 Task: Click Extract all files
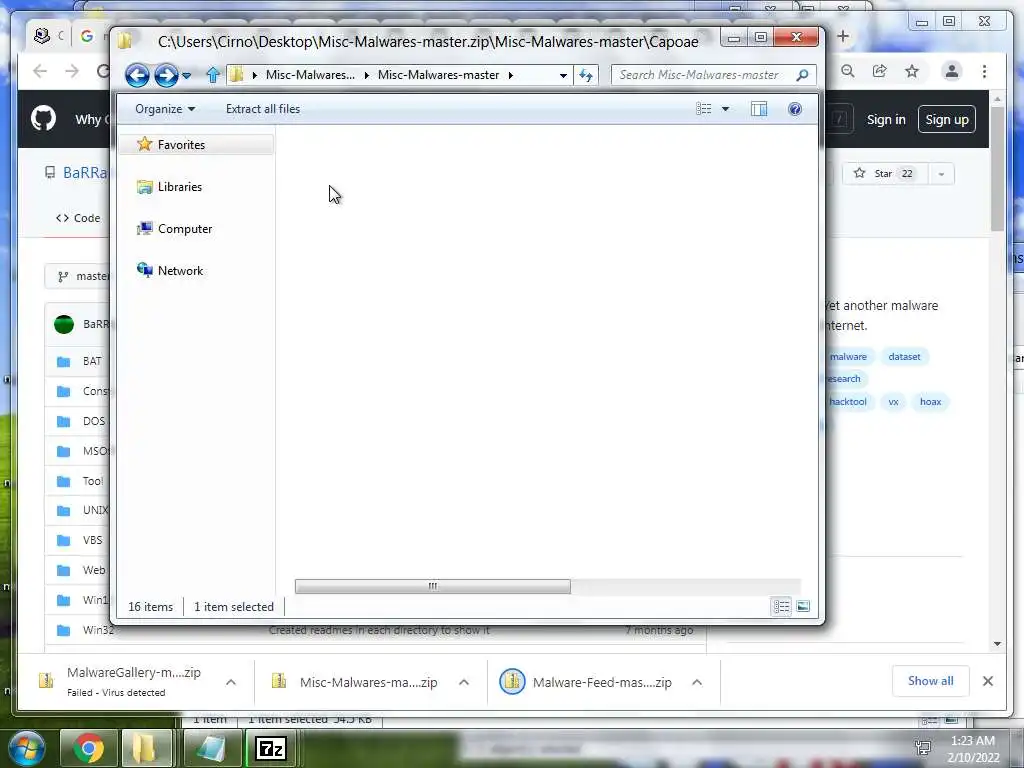pos(263,109)
